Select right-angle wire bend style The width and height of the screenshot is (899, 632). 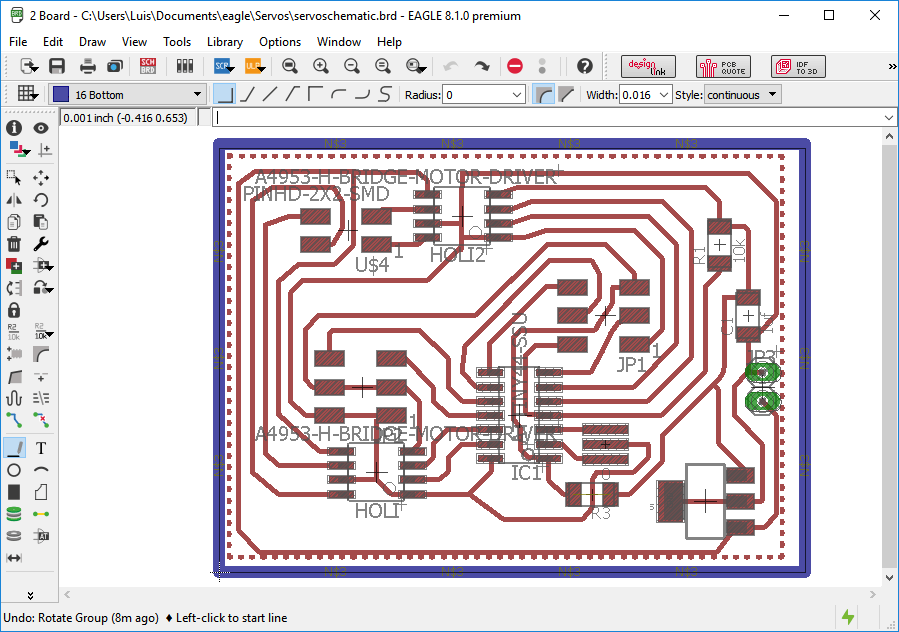(x=225, y=95)
